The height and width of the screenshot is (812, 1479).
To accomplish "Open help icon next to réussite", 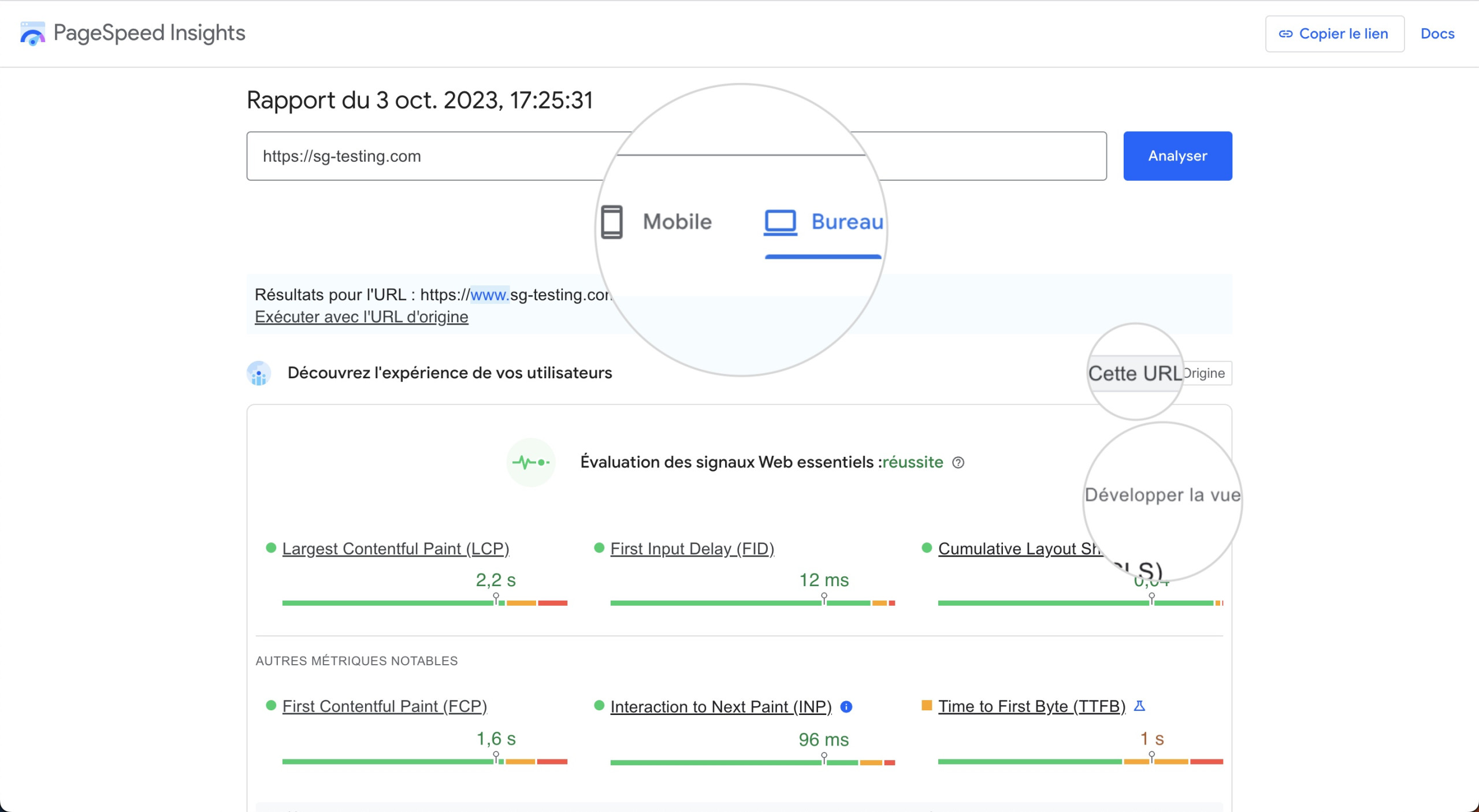I will coord(958,463).
